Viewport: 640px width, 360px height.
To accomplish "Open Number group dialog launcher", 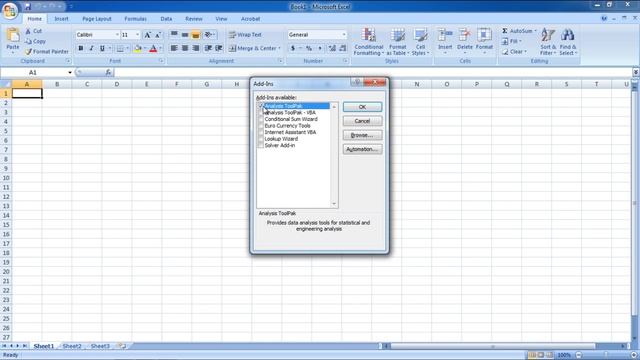I will pyautogui.click(x=345, y=61).
